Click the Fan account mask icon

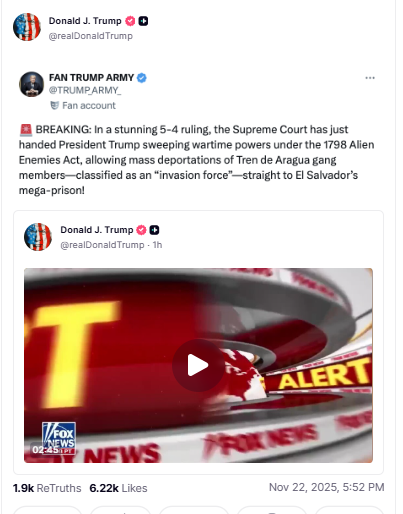click(x=54, y=106)
